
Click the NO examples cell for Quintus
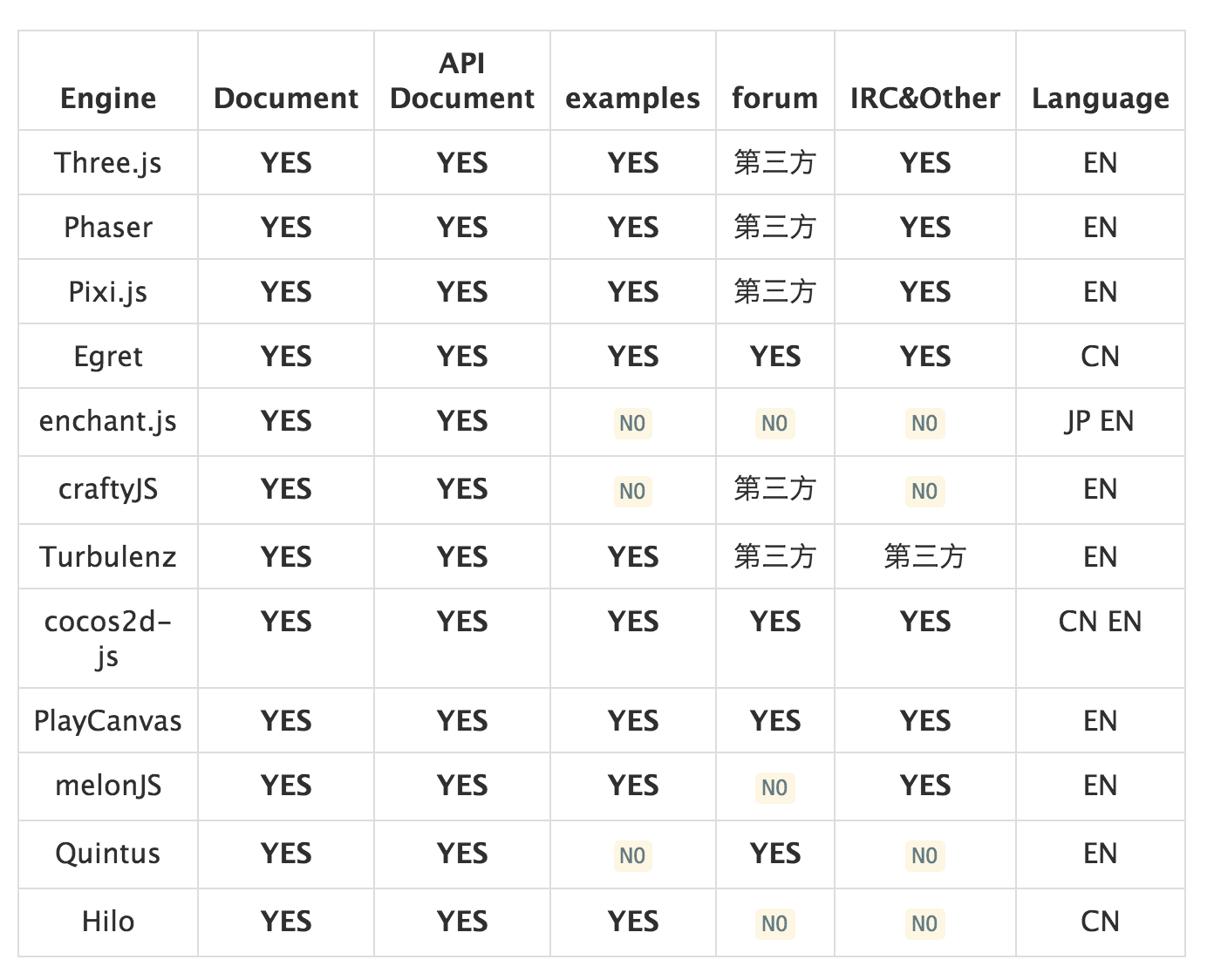tap(632, 855)
